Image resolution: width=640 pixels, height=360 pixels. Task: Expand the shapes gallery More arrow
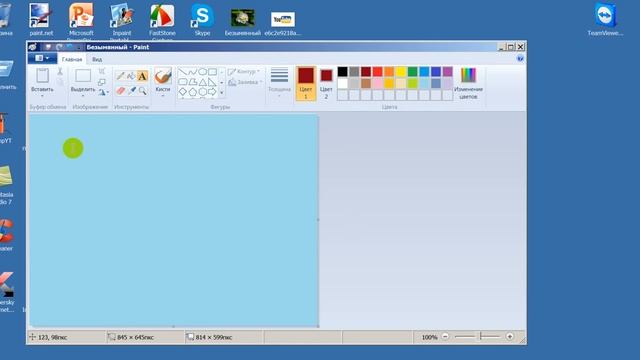coord(222,93)
